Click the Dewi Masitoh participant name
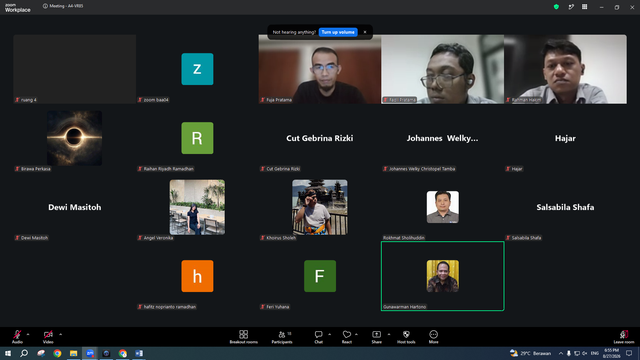The height and width of the screenshot is (360, 640). coord(75,207)
